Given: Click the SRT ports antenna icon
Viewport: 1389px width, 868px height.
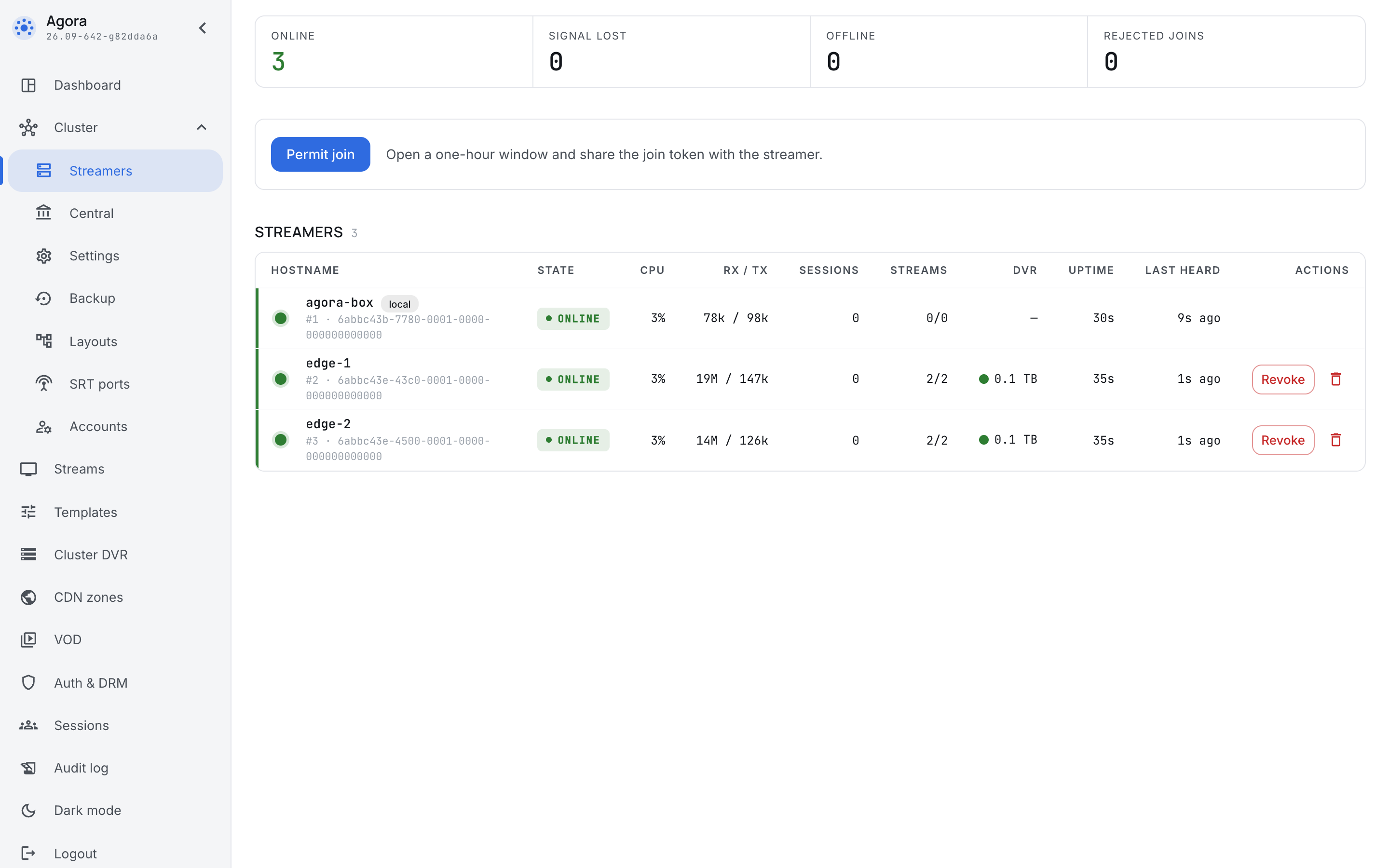Looking at the screenshot, I should pyautogui.click(x=43, y=383).
